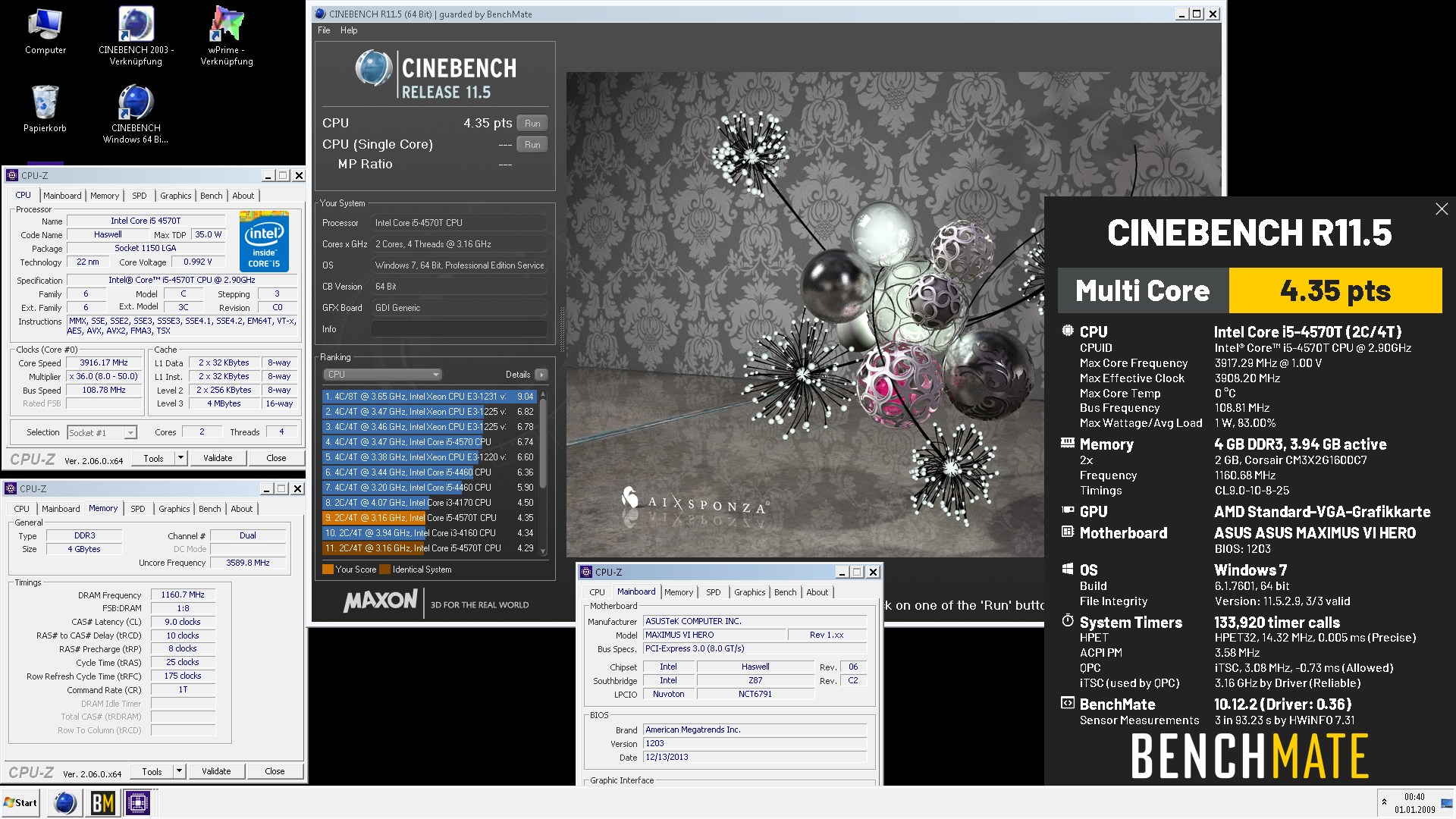Click the Your Score orange legend swatch
This screenshot has height=819, width=1456.
[328, 570]
